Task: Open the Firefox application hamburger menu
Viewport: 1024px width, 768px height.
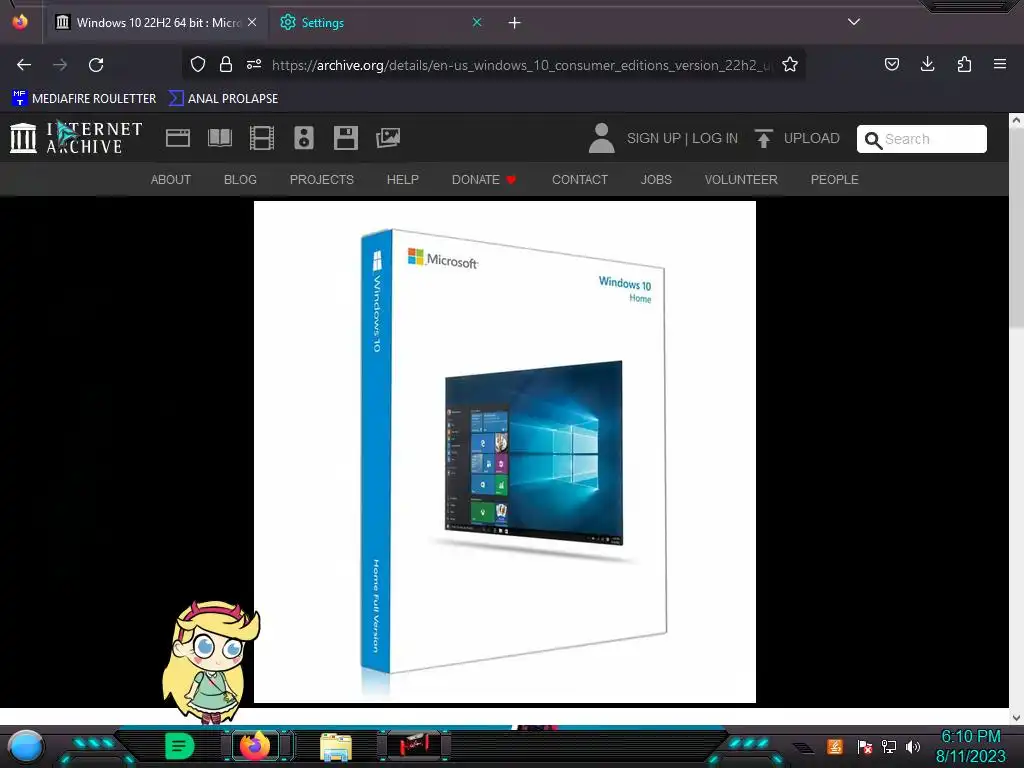Action: tap(1000, 64)
